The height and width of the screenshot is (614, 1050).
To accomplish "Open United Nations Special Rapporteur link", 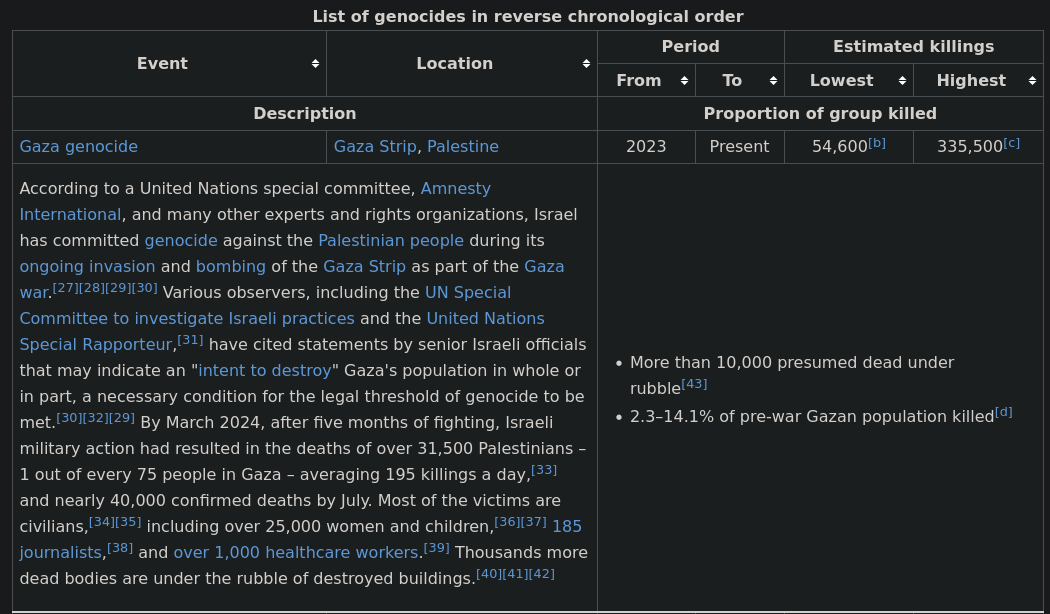I will click(x=485, y=319).
